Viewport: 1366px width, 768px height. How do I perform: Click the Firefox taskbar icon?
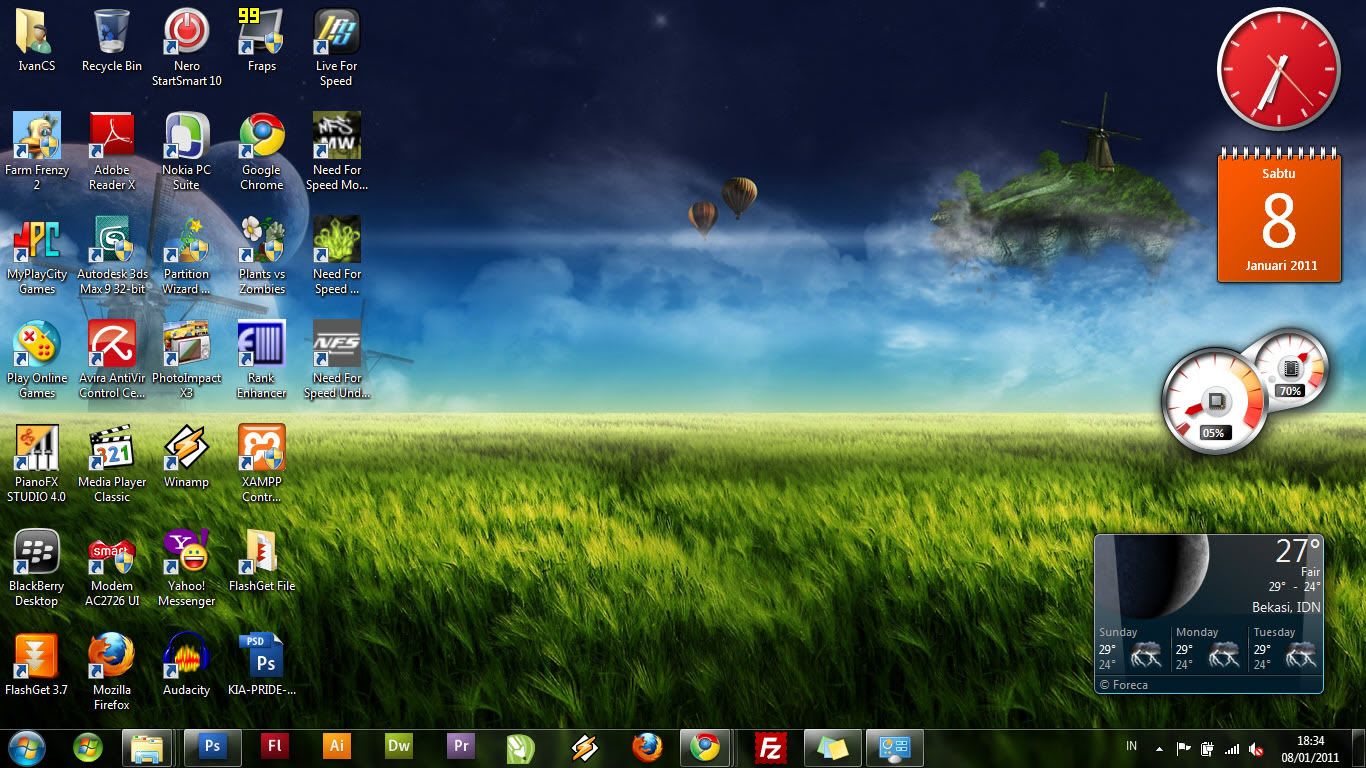647,748
